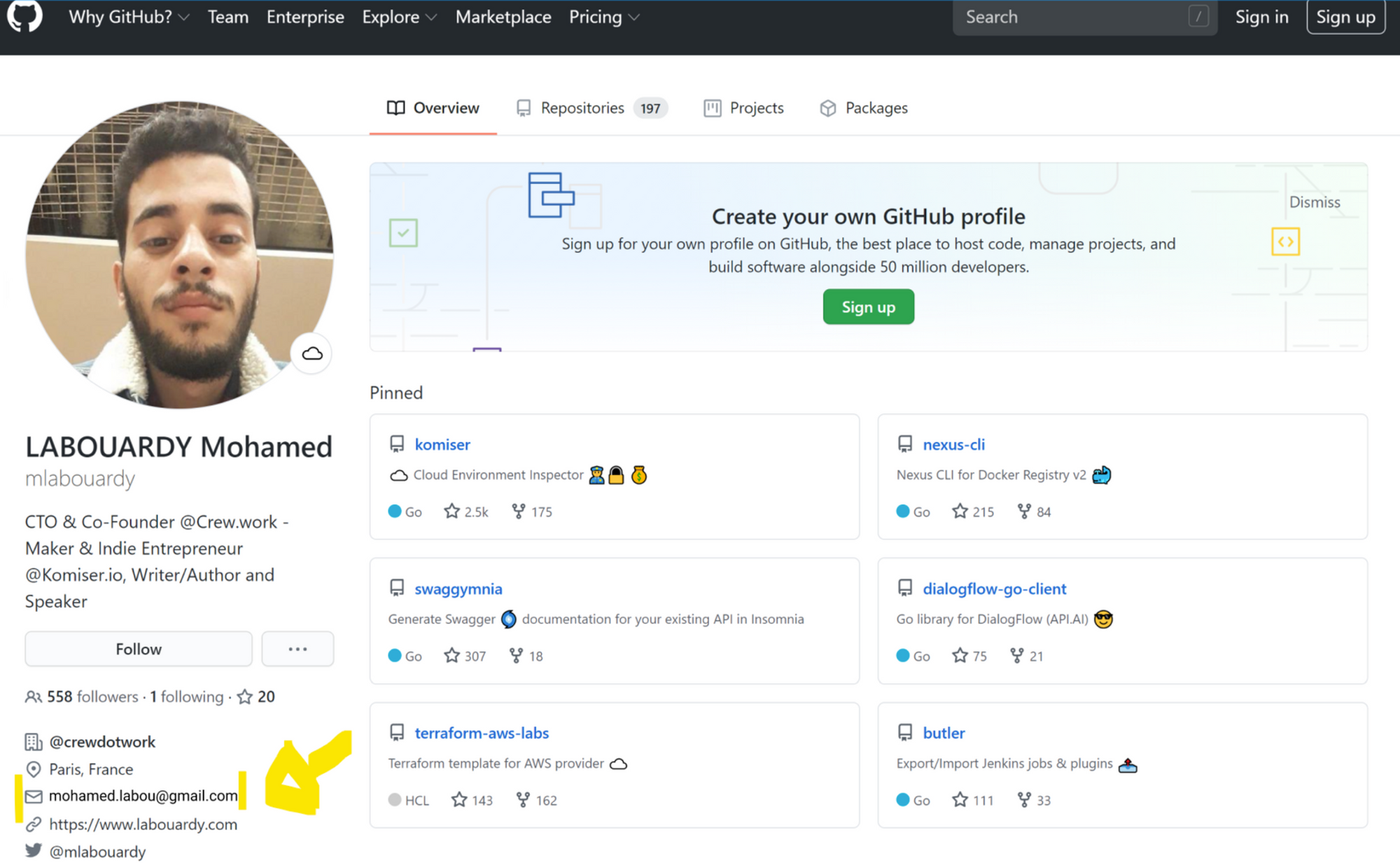The image size is (1400, 863).
Task: Focus the Search input field
Action: click(x=1071, y=17)
